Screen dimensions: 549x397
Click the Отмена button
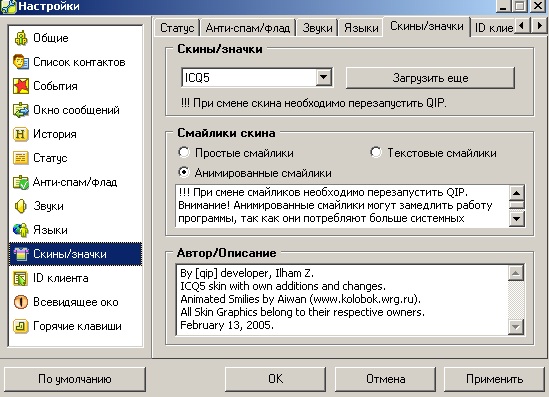pos(385,379)
